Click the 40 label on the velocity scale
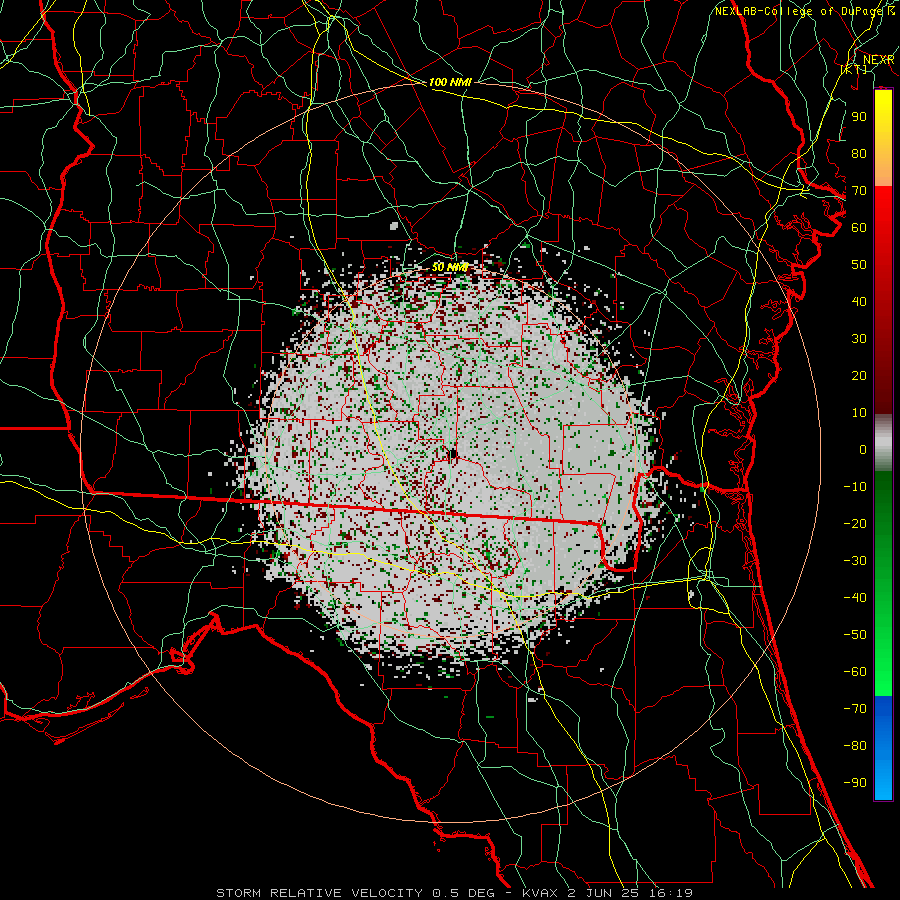The width and height of the screenshot is (900, 900). [x=859, y=301]
